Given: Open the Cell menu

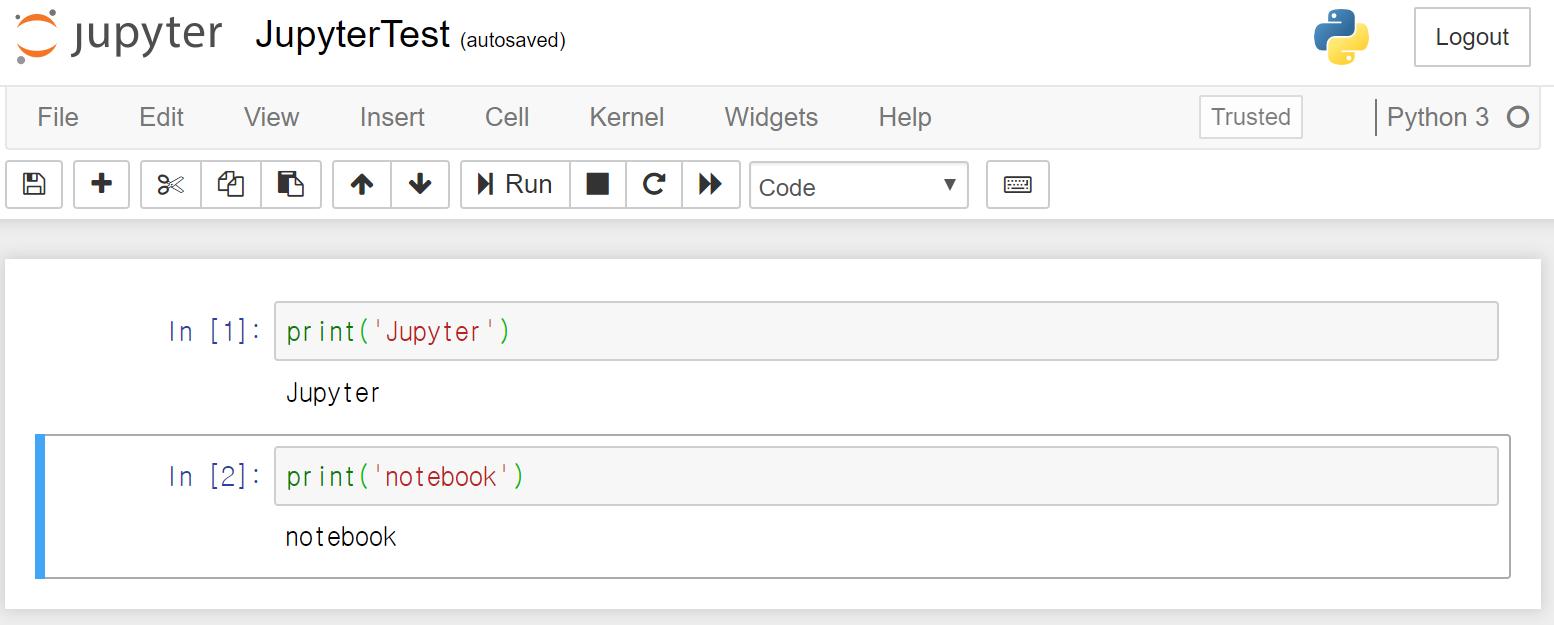Looking at the screenshot, I should [507, 117].
